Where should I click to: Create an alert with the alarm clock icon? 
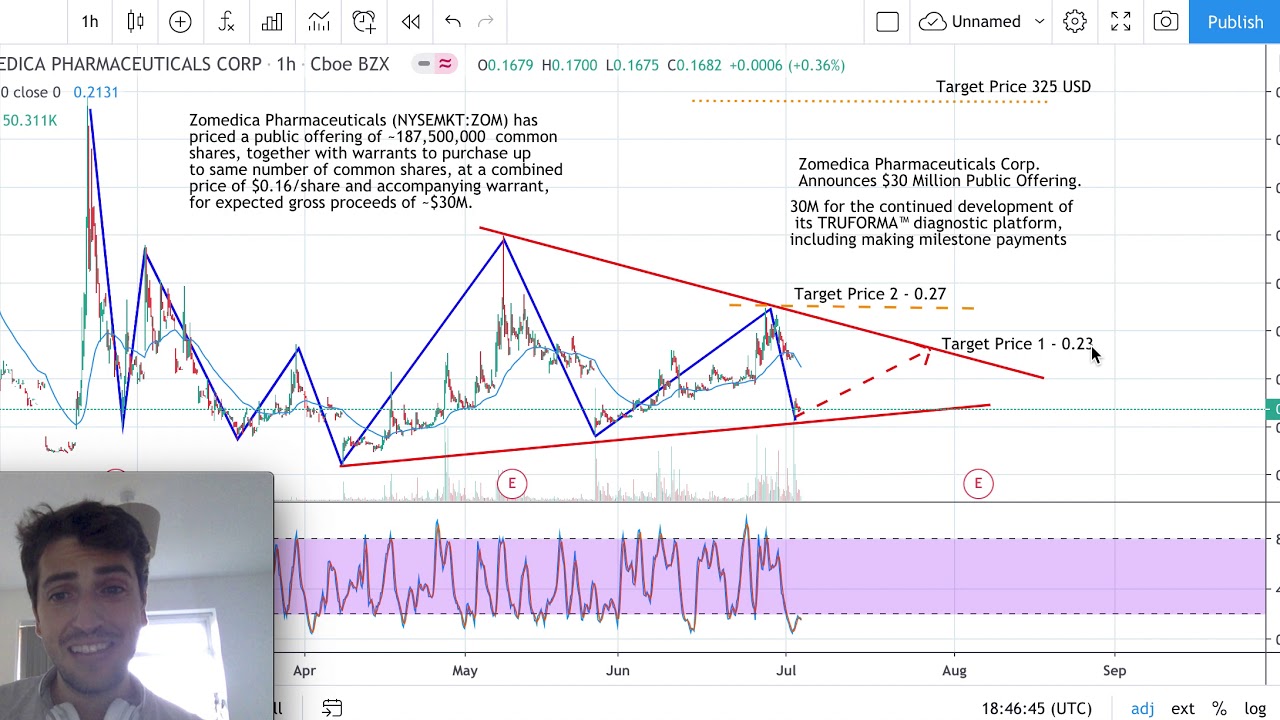[364, 21]
